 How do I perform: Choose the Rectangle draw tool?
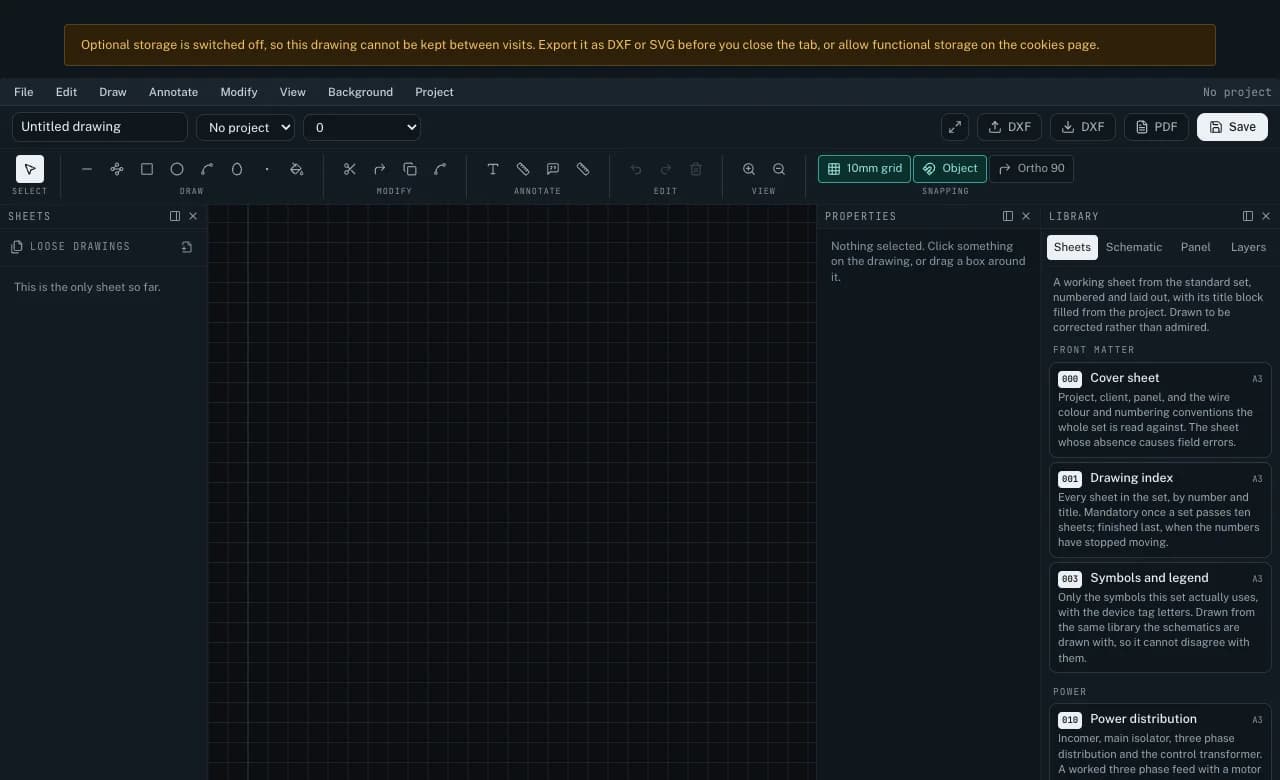pos(147,169)
